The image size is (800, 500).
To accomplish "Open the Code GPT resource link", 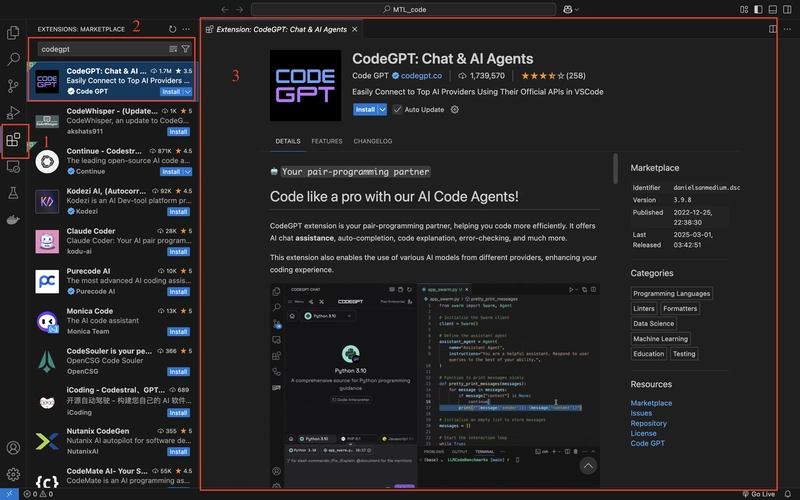I will (x=647, y=443).
